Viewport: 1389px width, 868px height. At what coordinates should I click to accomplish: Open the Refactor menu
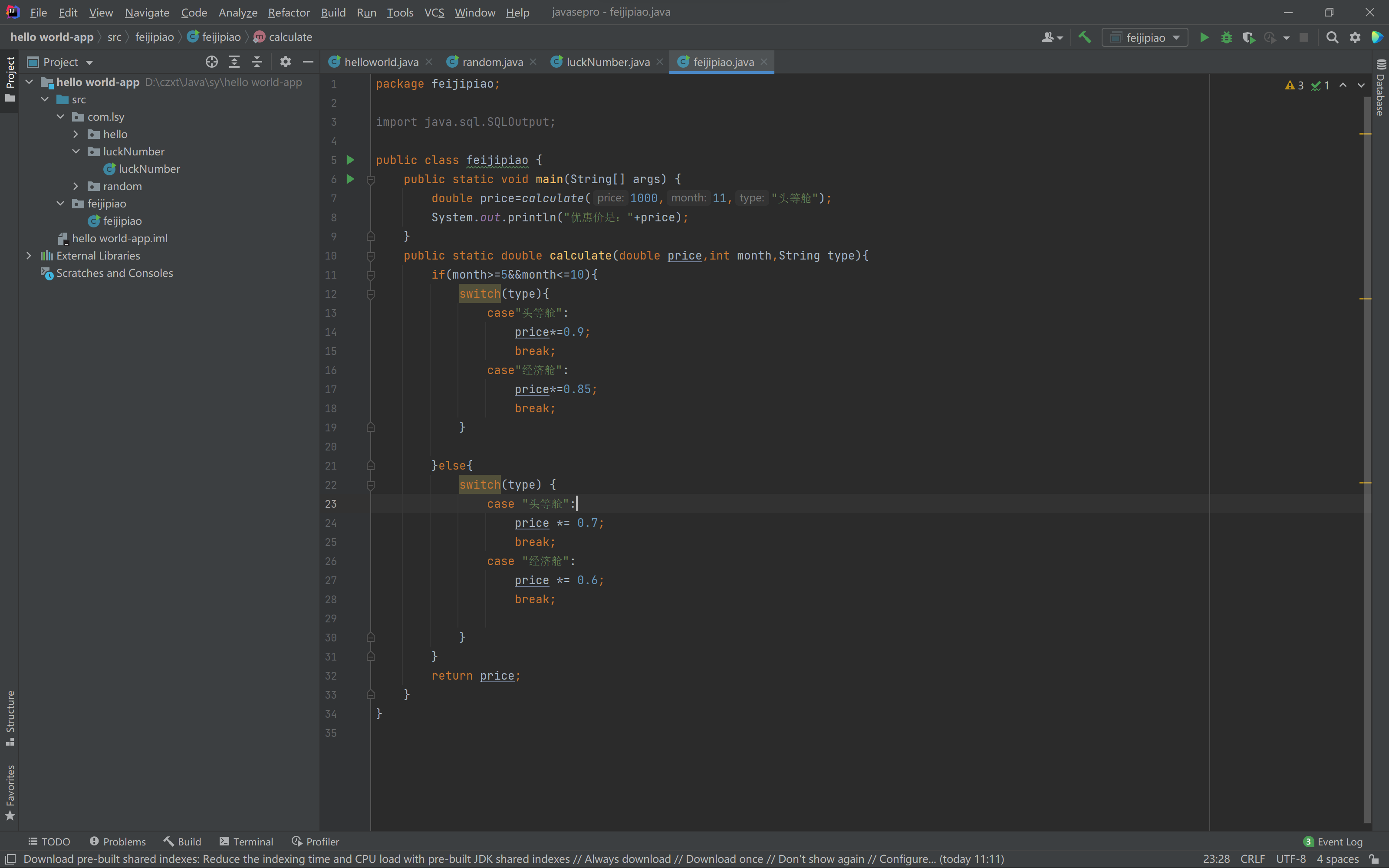[x=289, y=12]
